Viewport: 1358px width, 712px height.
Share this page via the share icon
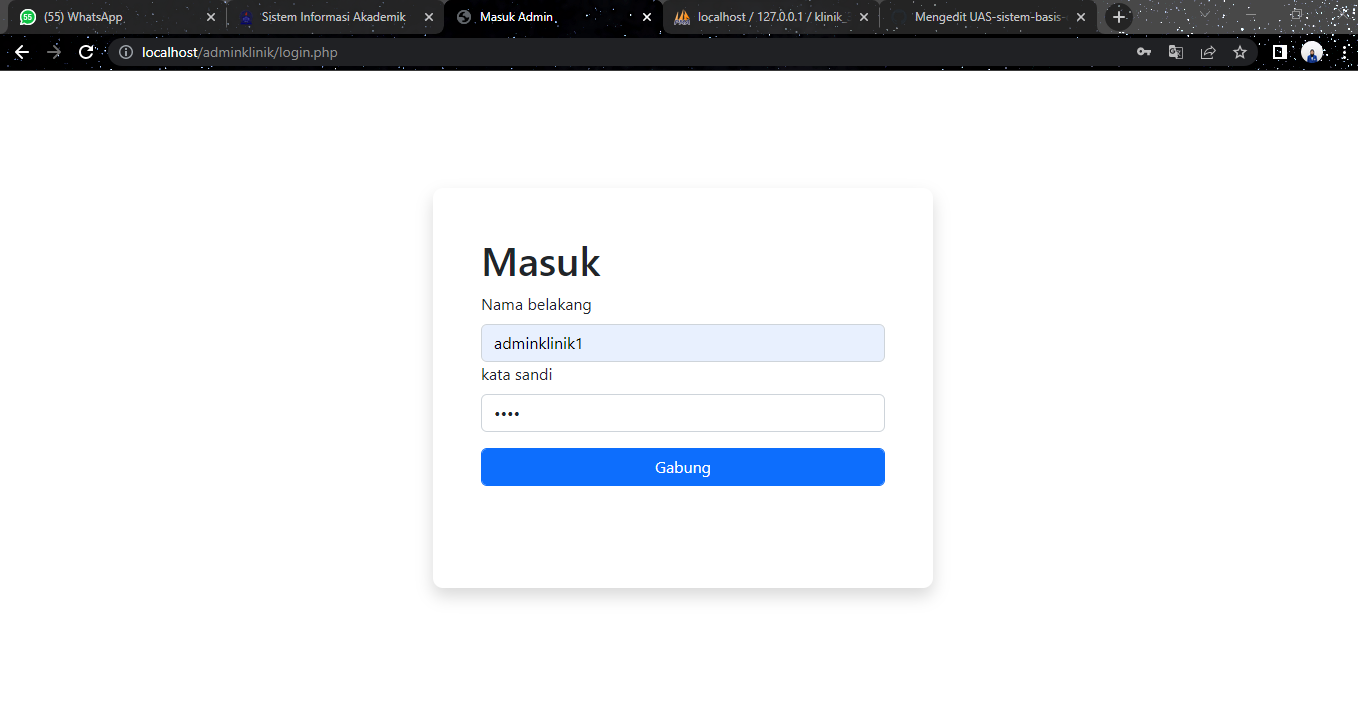[1207, 51]
